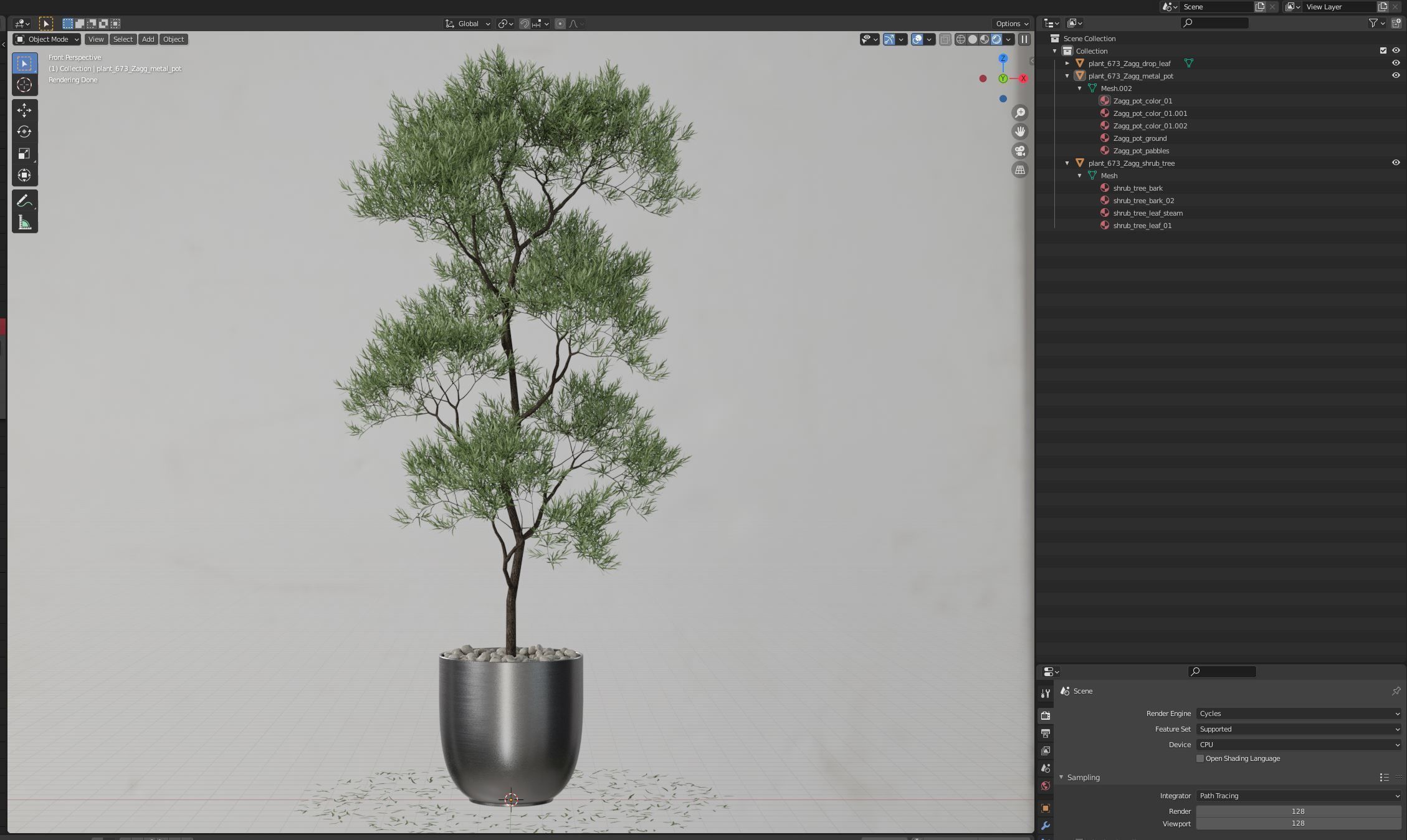Enable Open Shading Language checkbox
Screen dimensions: 1407x840
(1200, 758)
